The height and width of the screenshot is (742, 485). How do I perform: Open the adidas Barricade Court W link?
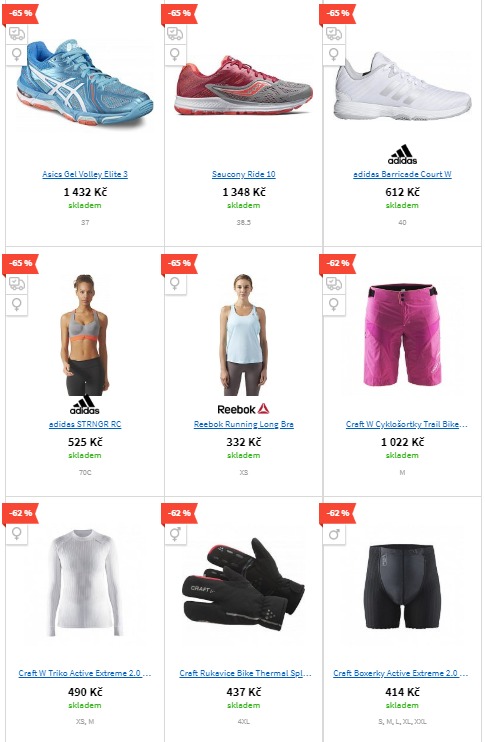point(402,174)
